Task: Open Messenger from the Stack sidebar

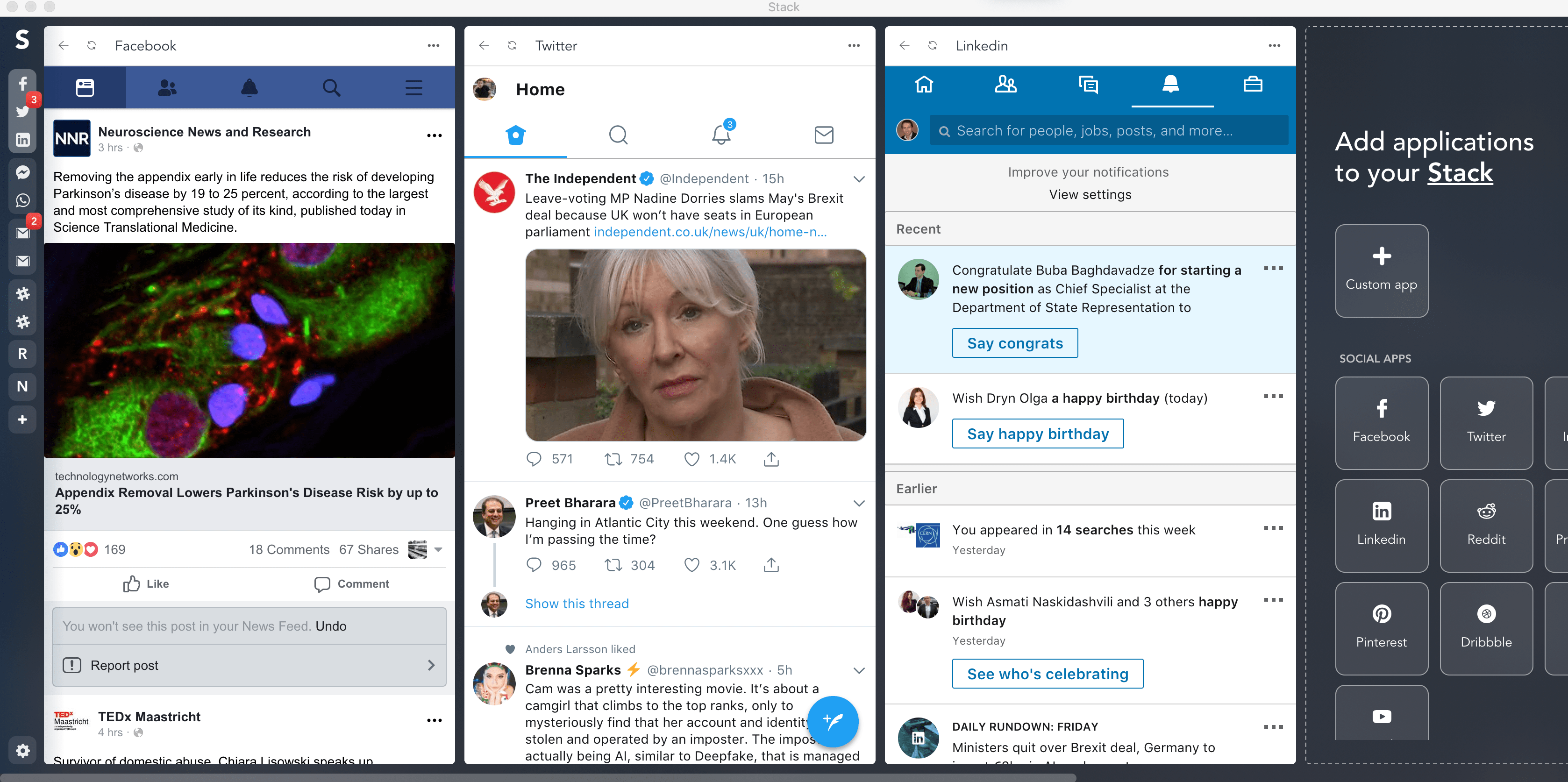Action: [22, 173]
